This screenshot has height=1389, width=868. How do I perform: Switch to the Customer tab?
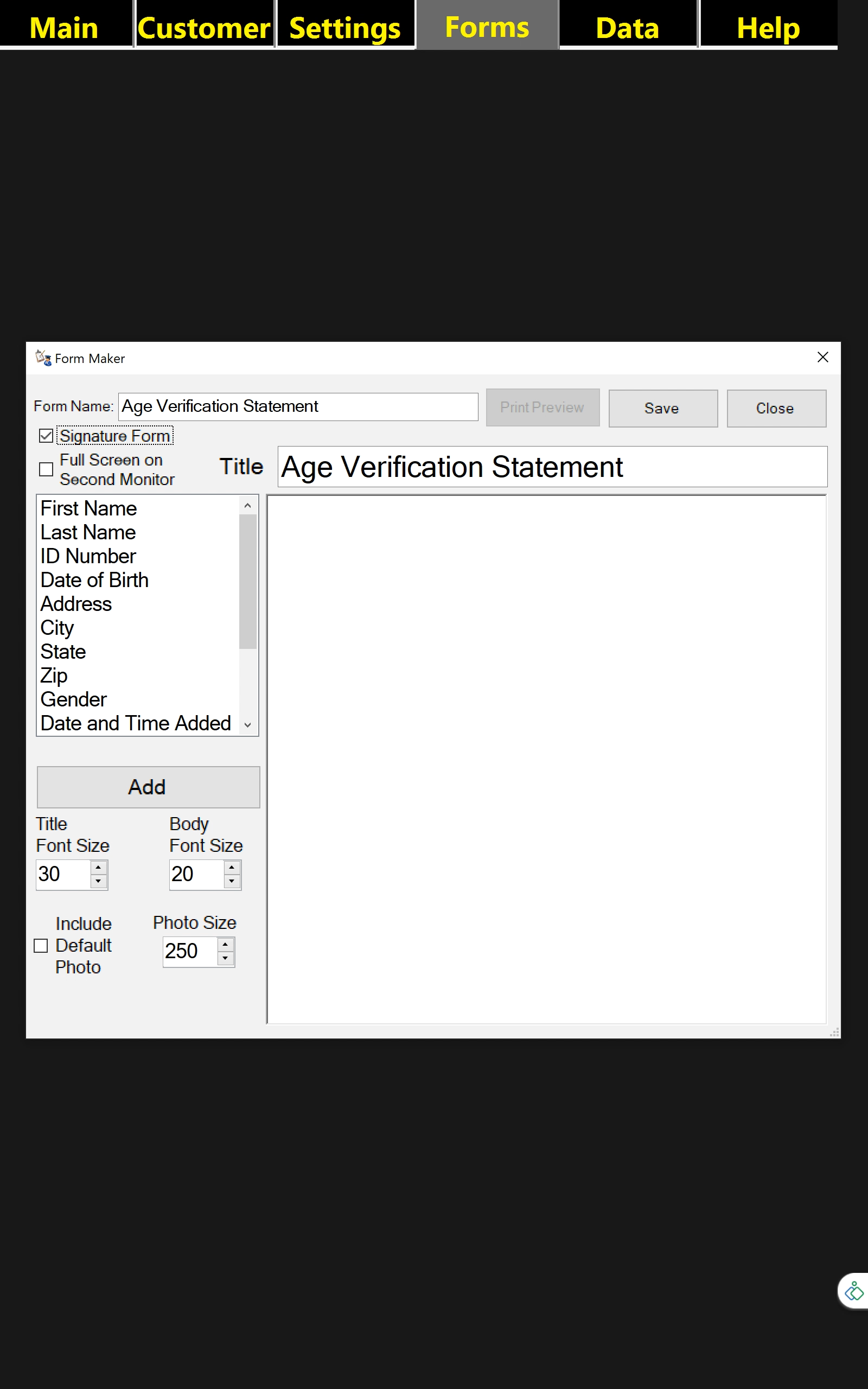204,28
